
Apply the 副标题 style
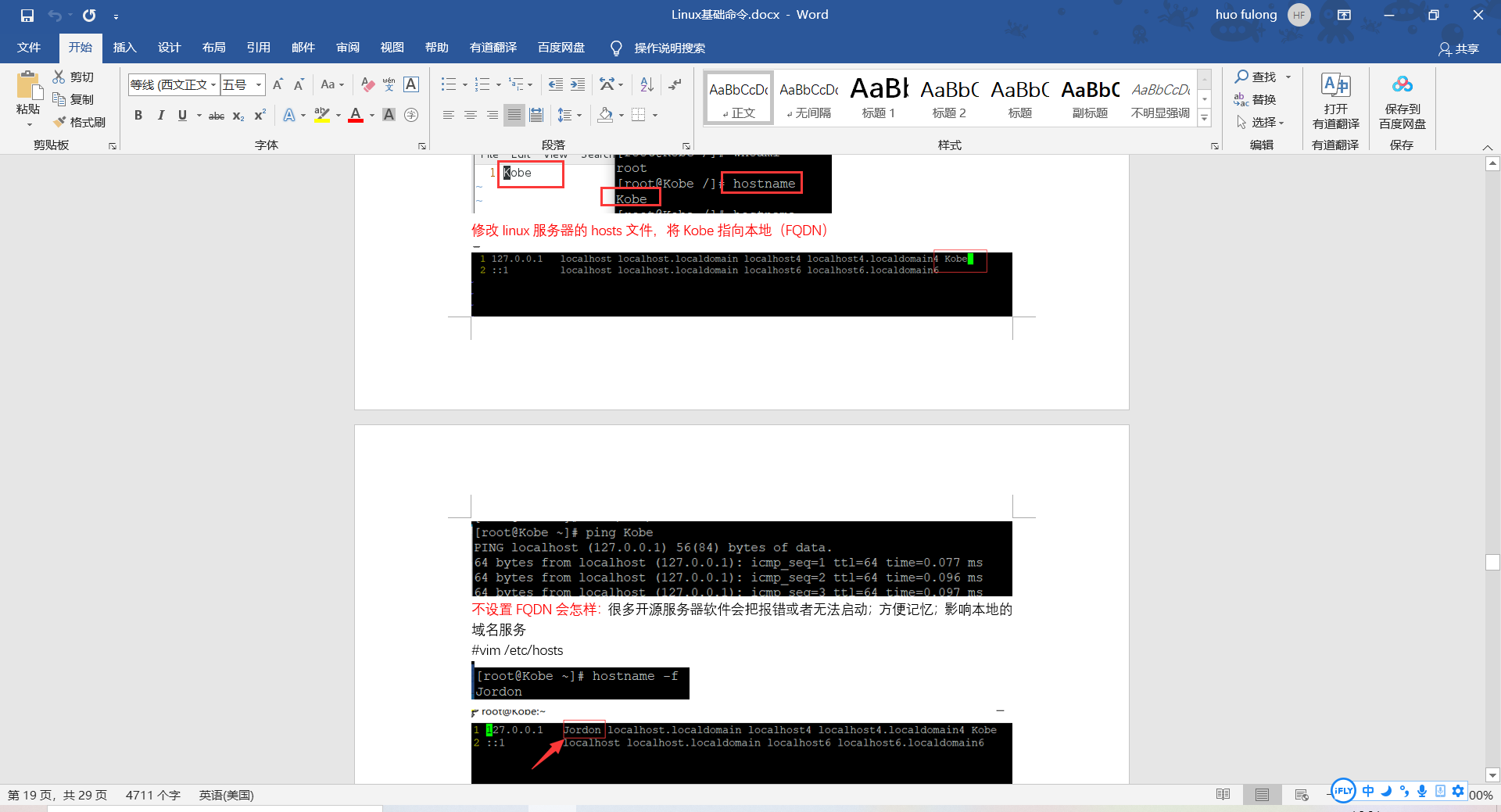coord(1090,98)
